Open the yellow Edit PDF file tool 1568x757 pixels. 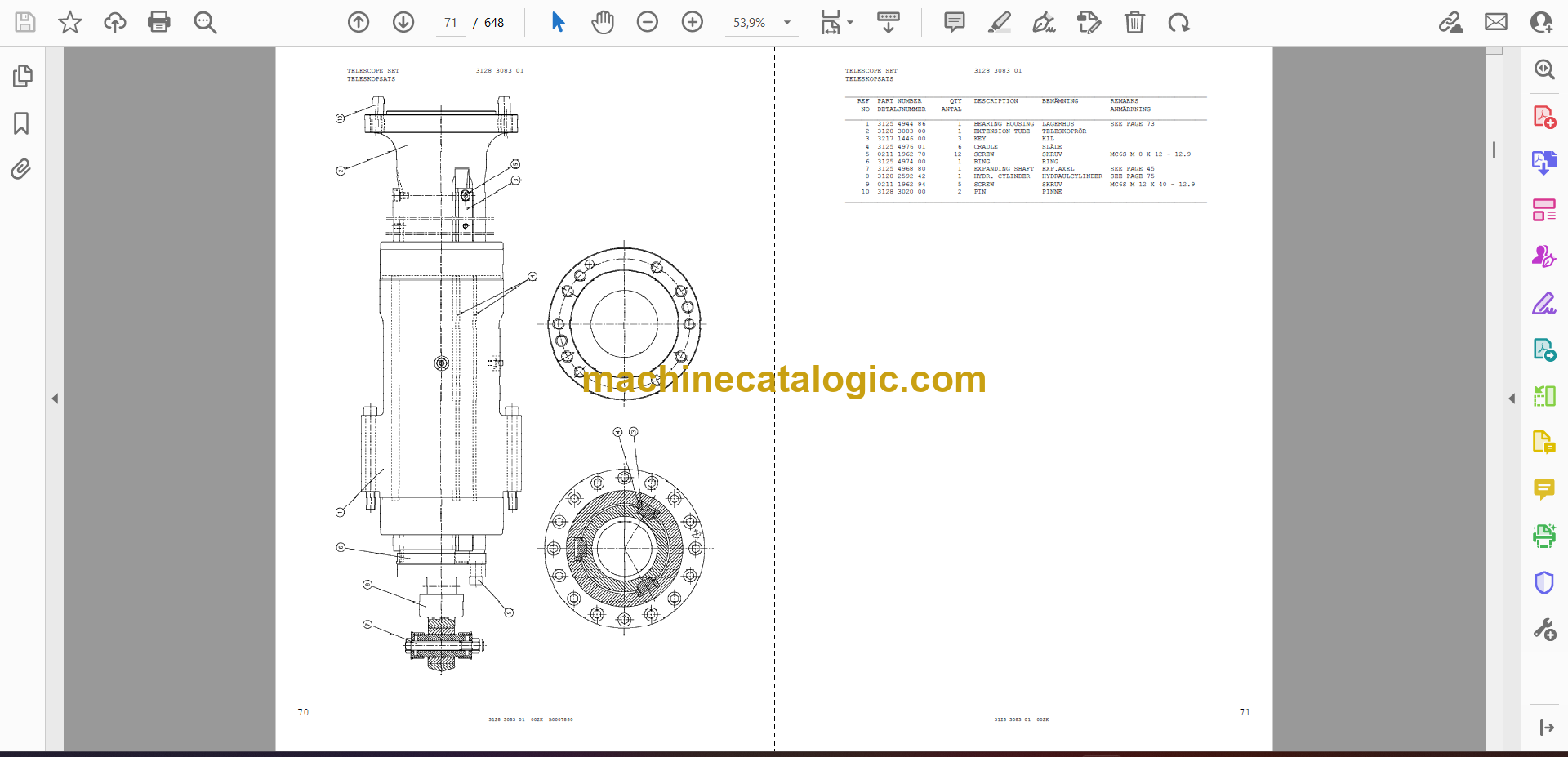tap(1544, 443)
